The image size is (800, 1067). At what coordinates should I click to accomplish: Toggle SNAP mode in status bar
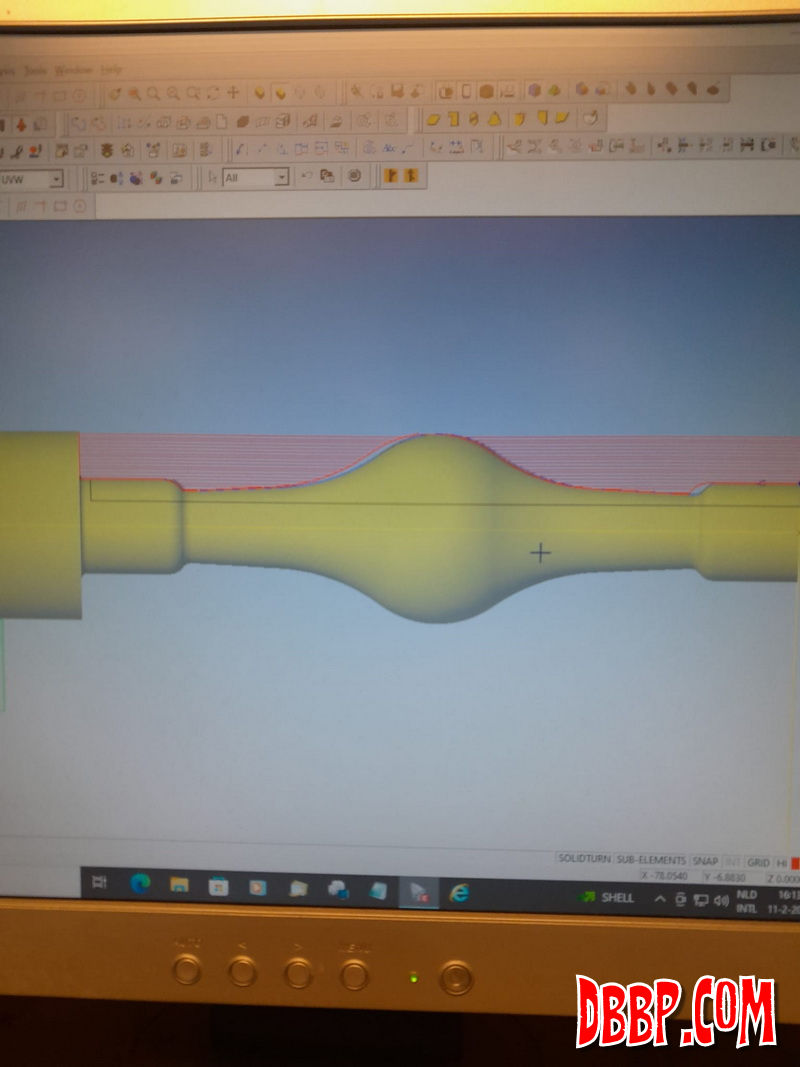click(x=705, y=861)
